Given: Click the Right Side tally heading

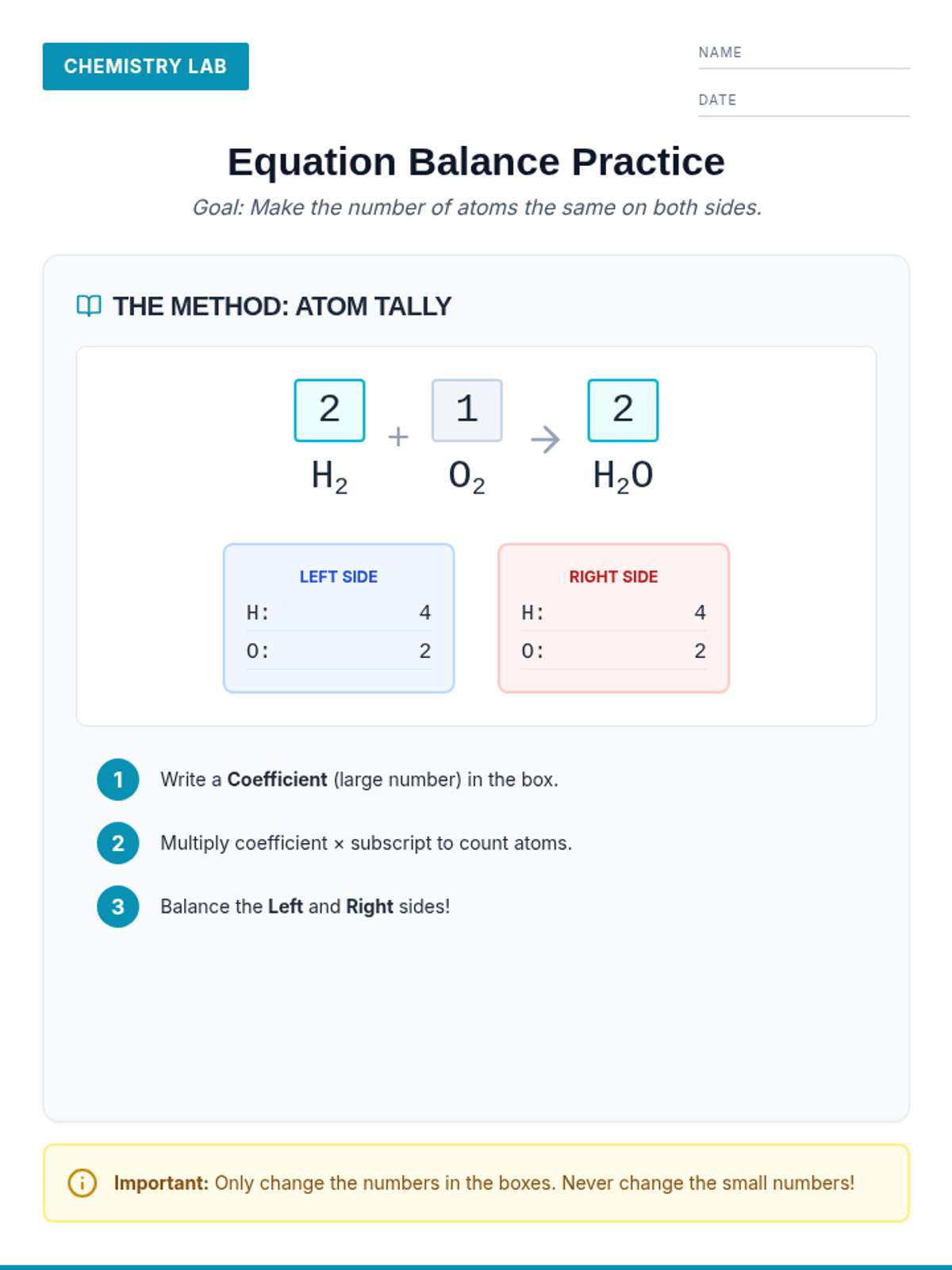Looking at the screenshot, I should (x=613, y=577).
